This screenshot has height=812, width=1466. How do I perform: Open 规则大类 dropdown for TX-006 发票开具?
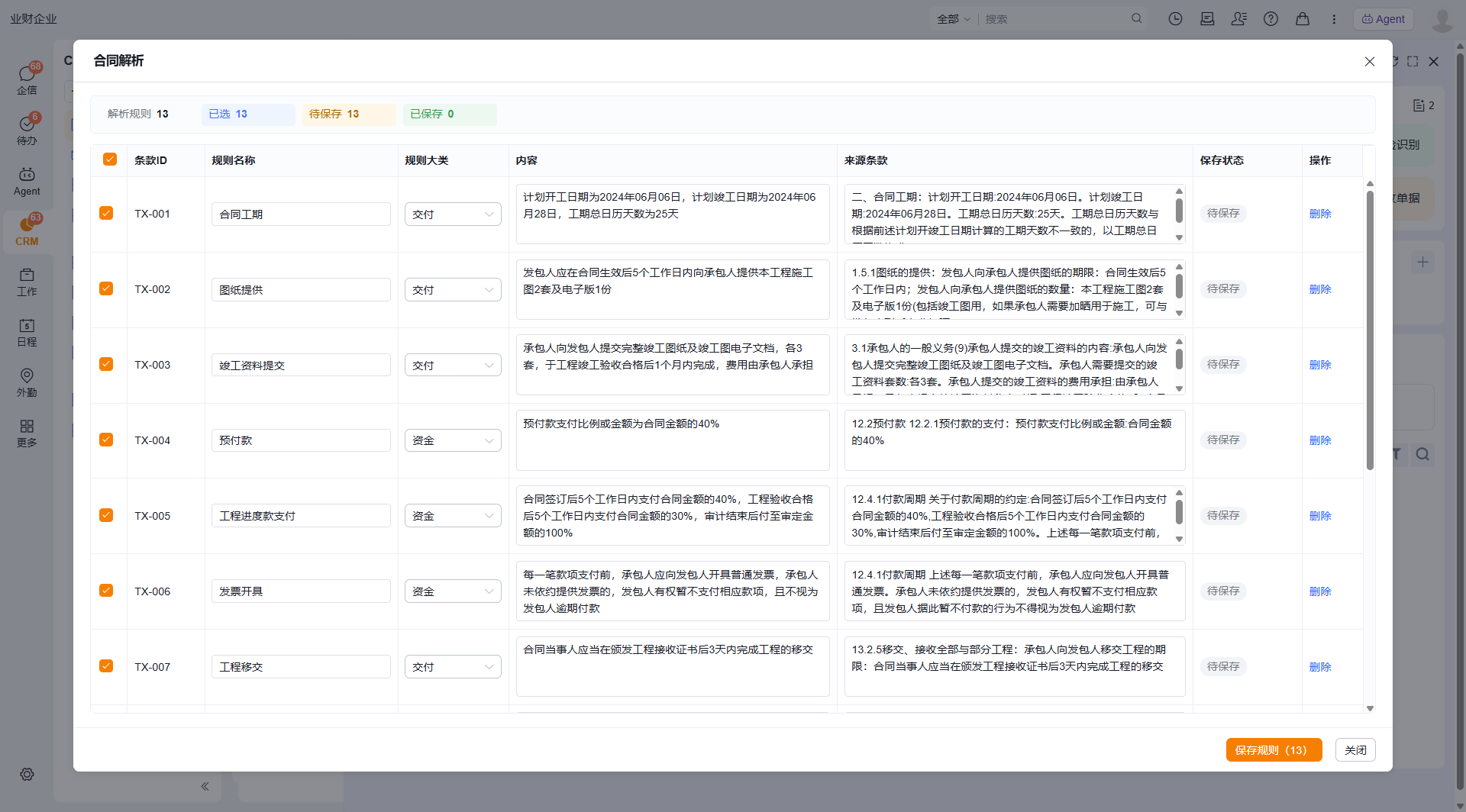coord(453,591)
